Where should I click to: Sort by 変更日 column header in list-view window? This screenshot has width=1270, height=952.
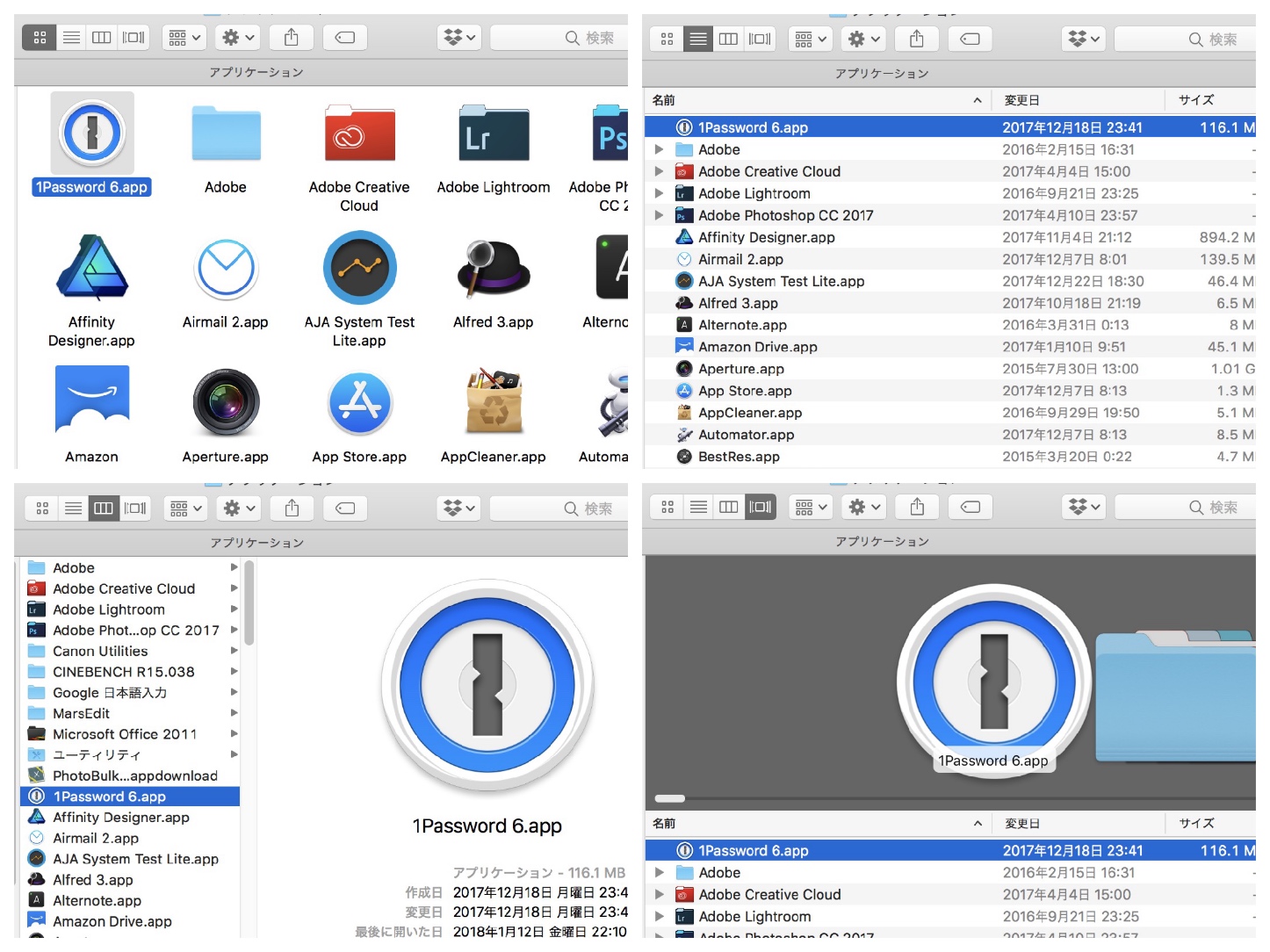1079,100
